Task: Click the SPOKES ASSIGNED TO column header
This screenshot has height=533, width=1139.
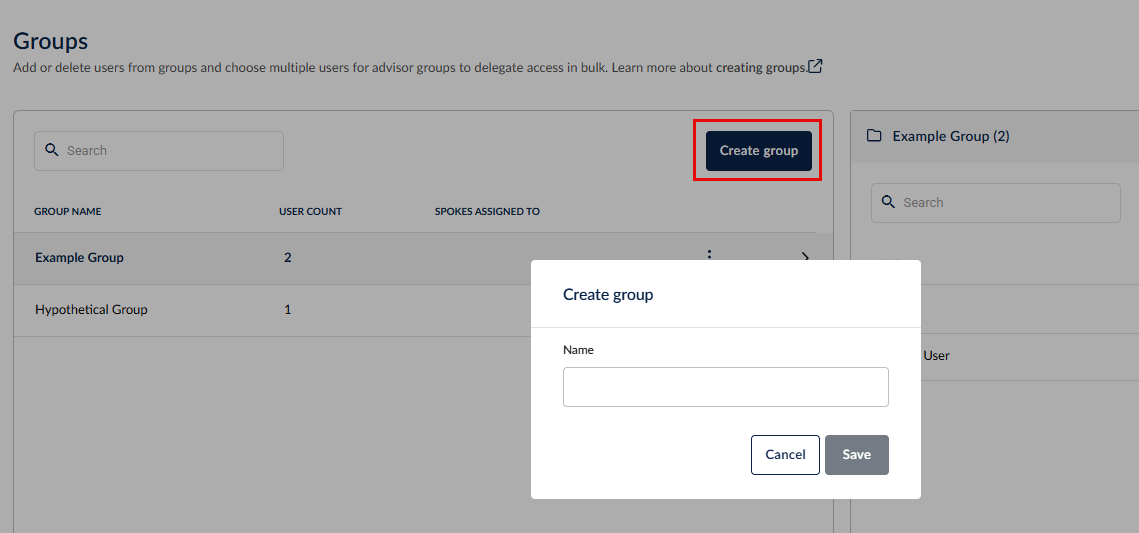Action: point(487,212)
